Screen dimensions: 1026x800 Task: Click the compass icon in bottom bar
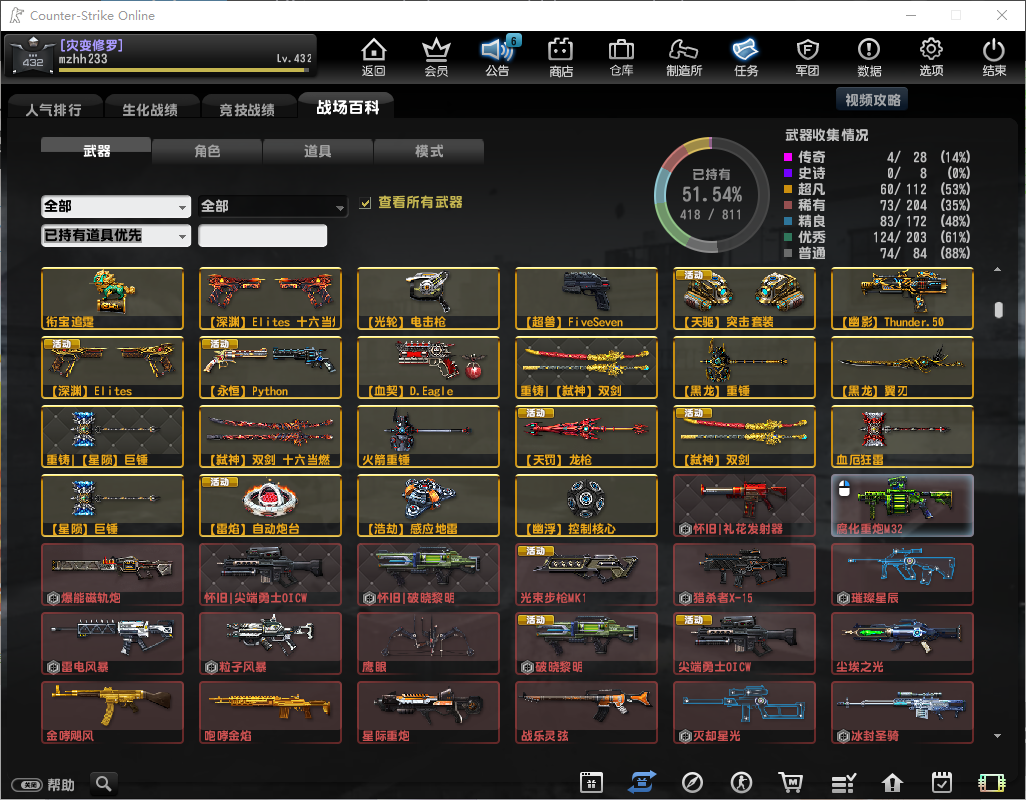(692, 783)
